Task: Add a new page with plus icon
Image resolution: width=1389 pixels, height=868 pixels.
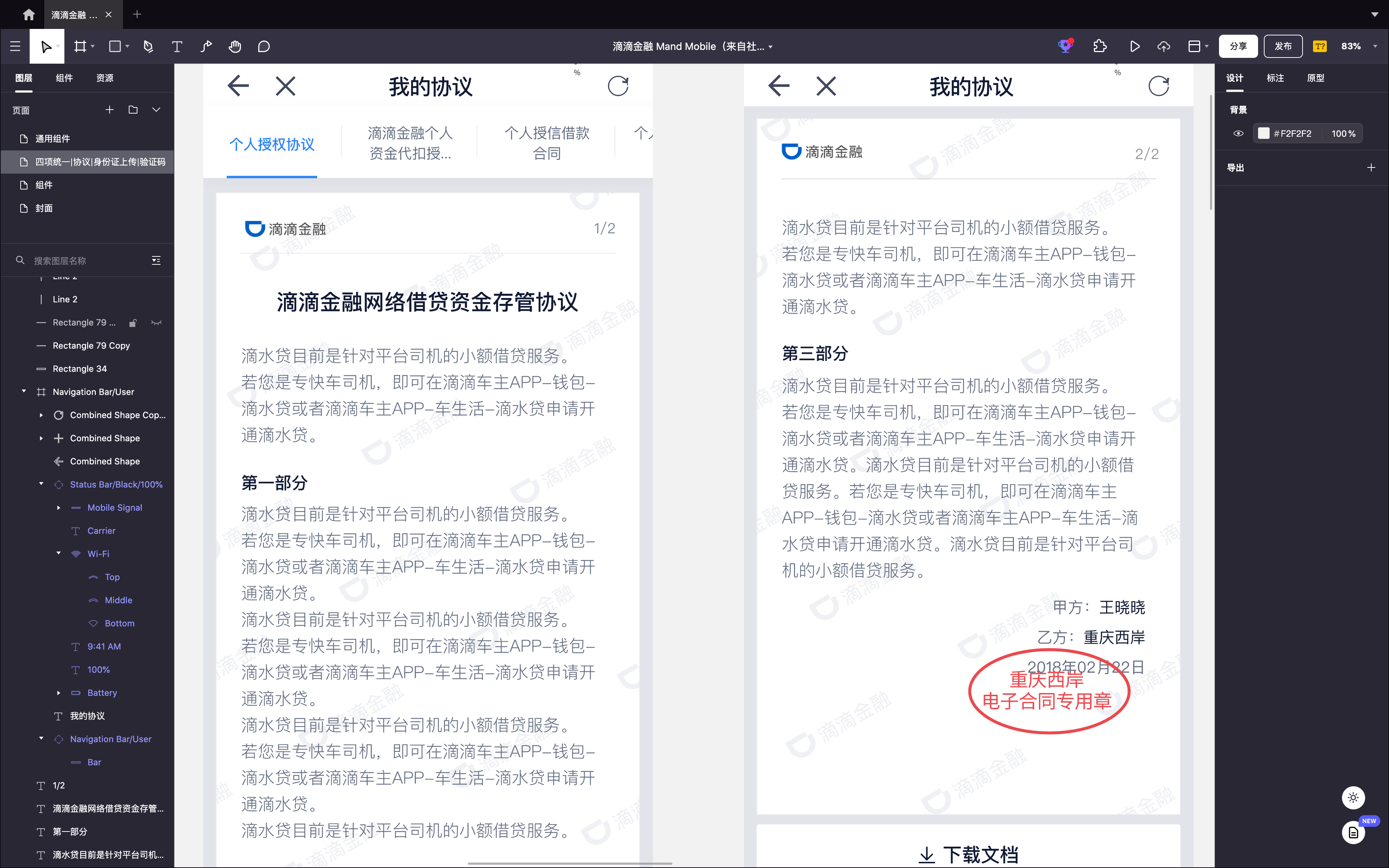Action: tap(110, 110)
